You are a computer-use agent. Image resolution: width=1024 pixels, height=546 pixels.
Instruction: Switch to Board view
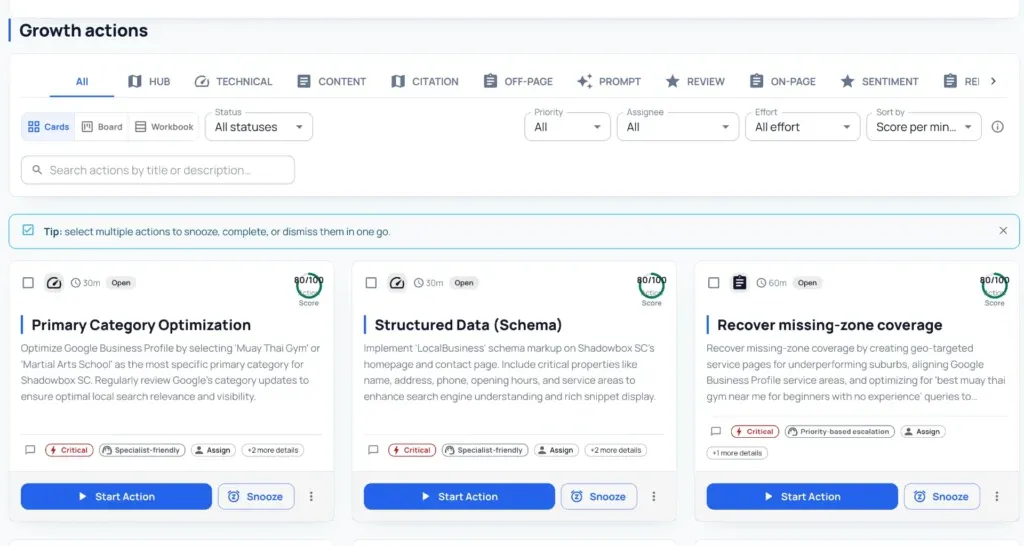coord(102,127)
